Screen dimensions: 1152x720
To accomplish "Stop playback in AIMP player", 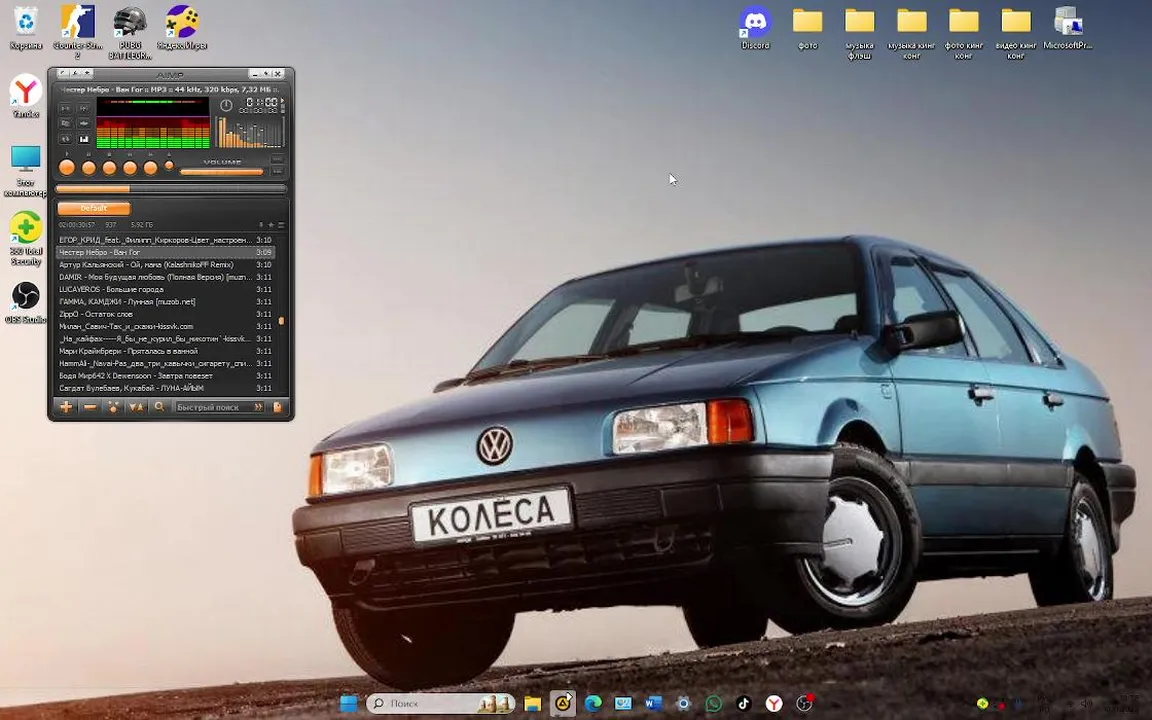I will (109, 168).
